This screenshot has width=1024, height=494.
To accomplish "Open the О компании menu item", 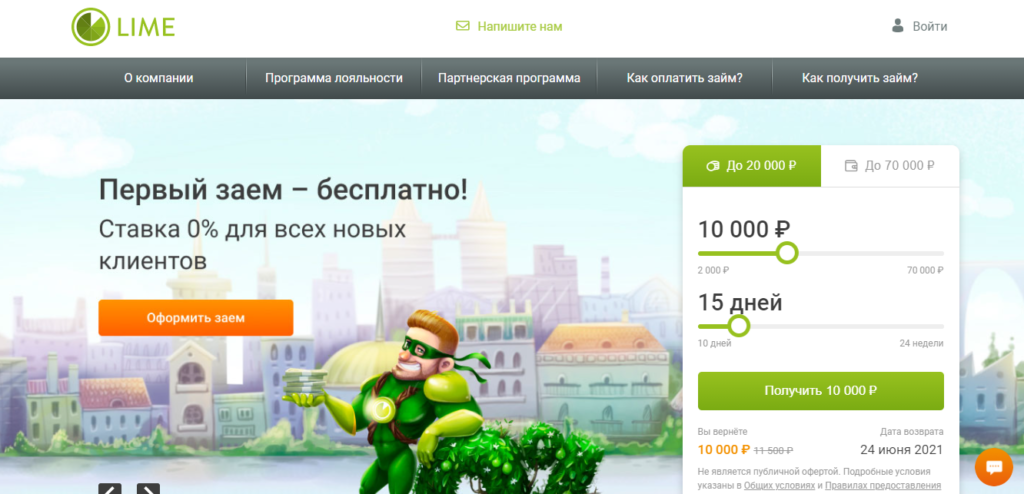I will pyautogui.click(x=159, y=78).
